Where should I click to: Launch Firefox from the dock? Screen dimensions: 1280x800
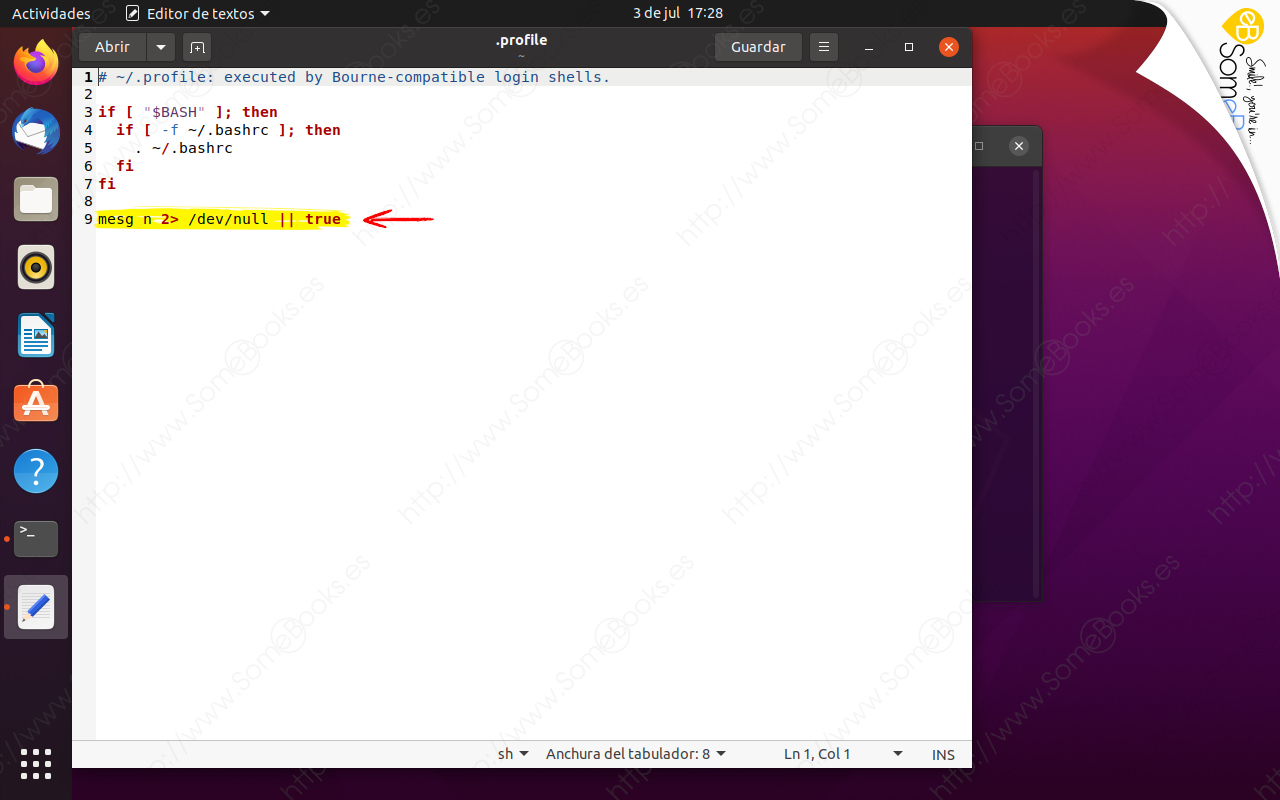point(36,64)
